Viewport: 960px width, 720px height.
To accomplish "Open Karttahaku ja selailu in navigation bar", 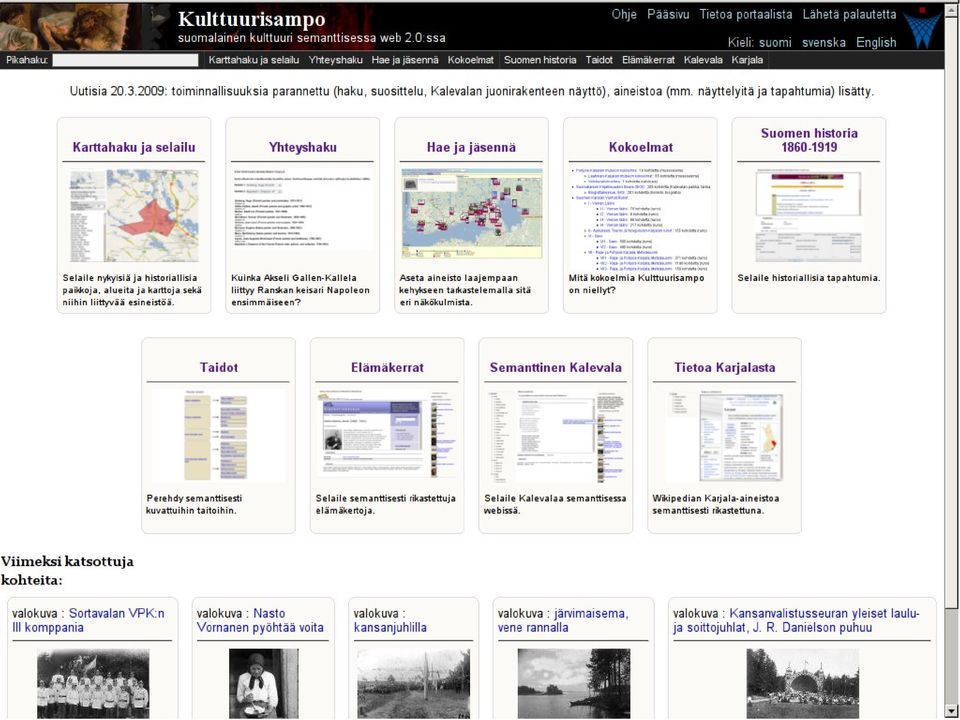I will click(x=253, y=60).
